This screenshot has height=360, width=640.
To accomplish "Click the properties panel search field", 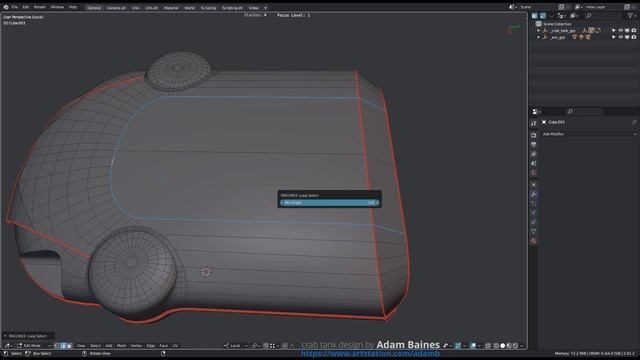I will coord(584,111).
